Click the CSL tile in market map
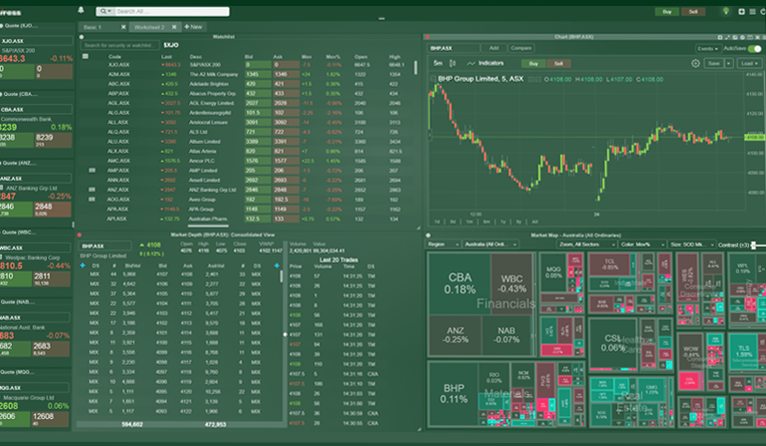 click(612, 342)
